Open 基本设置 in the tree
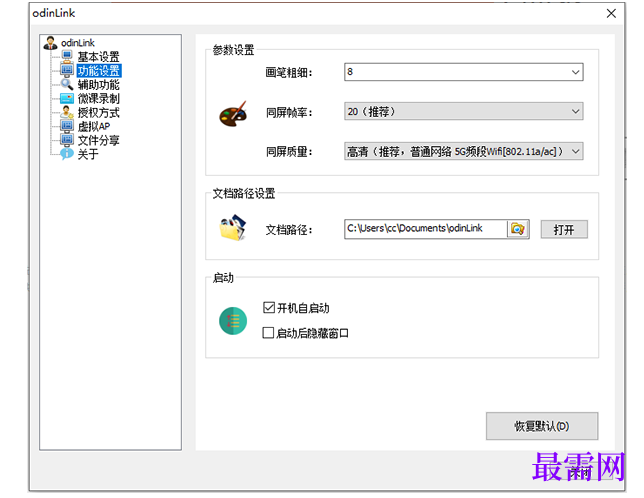Image resolution: width=644 pixels, height=498 pixels. click(99, 57)
